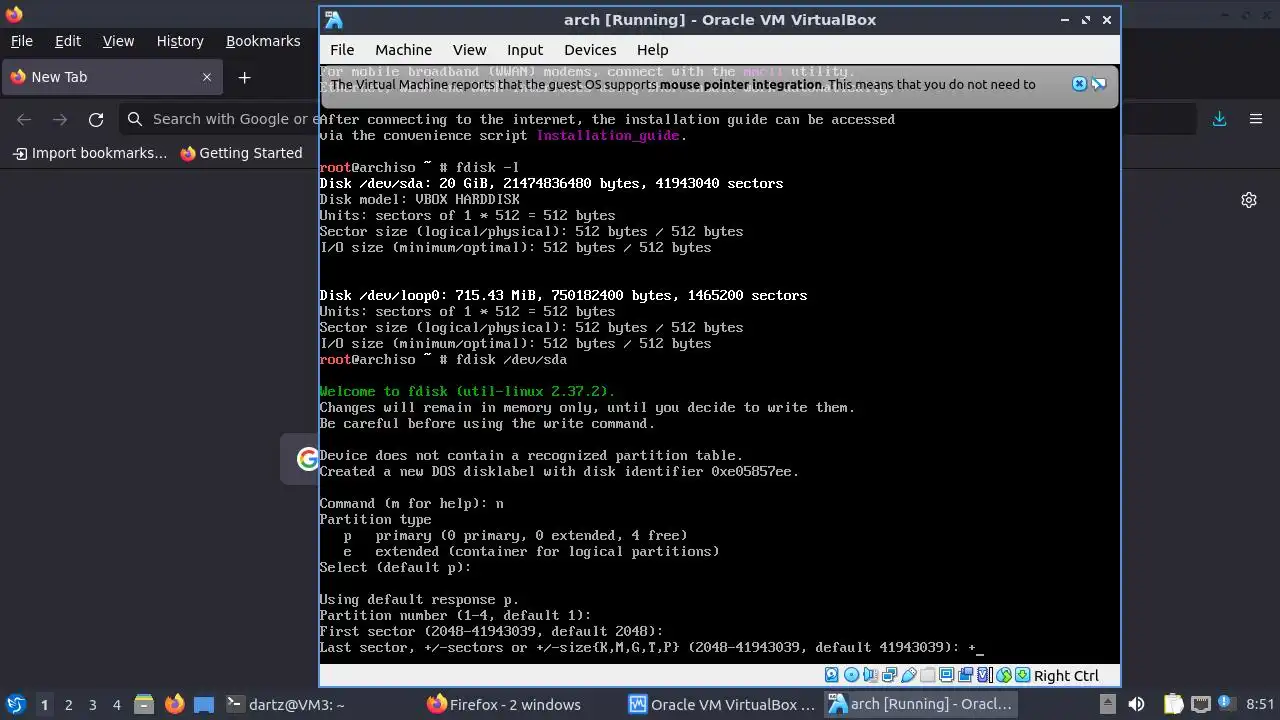Switch to Oracle VM VirtualBox Manager taskbar entry
The height and width of the screenshot is (720, 1280).
[x=721, y=704]
